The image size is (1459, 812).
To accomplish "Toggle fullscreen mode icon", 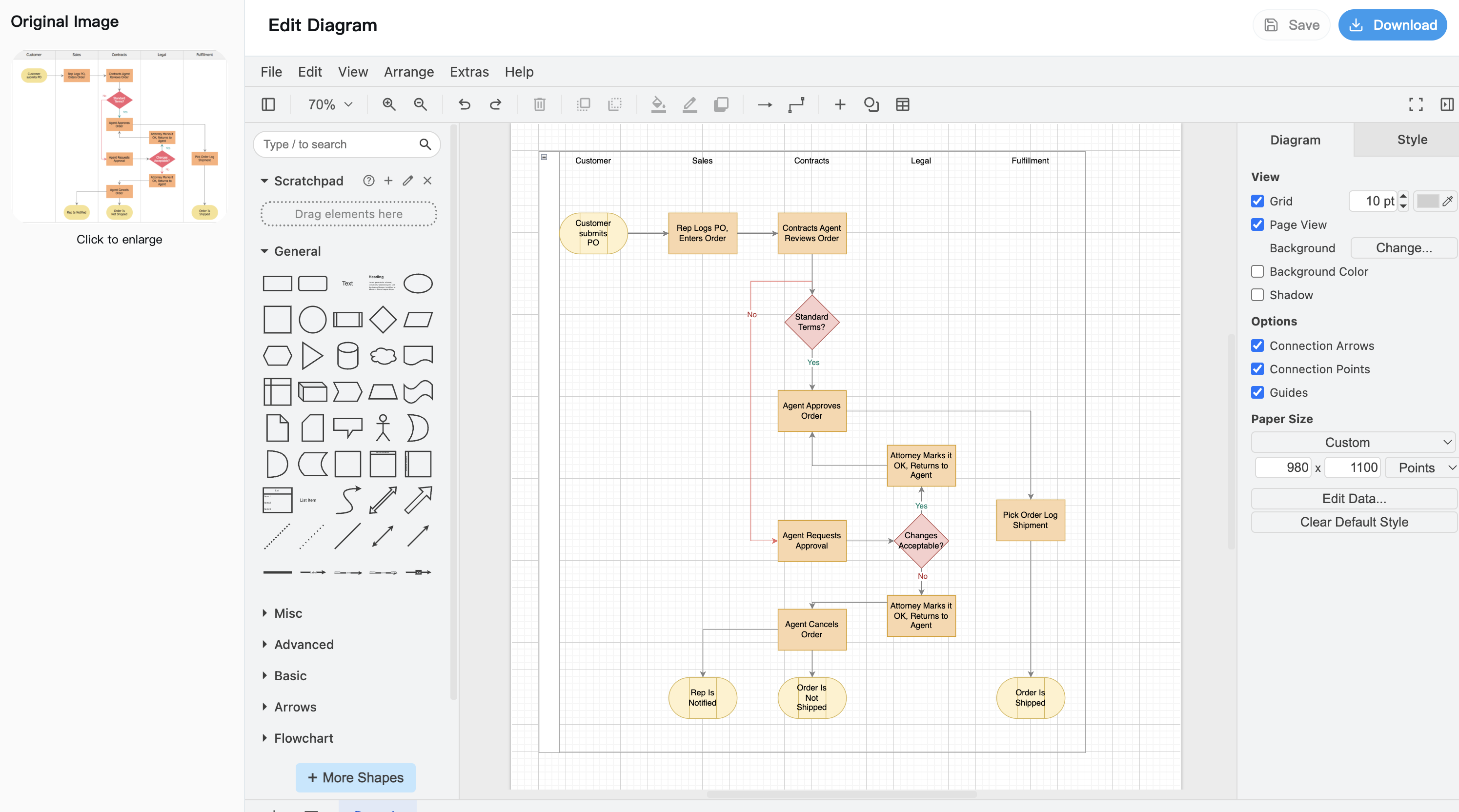I will 1416,104.
